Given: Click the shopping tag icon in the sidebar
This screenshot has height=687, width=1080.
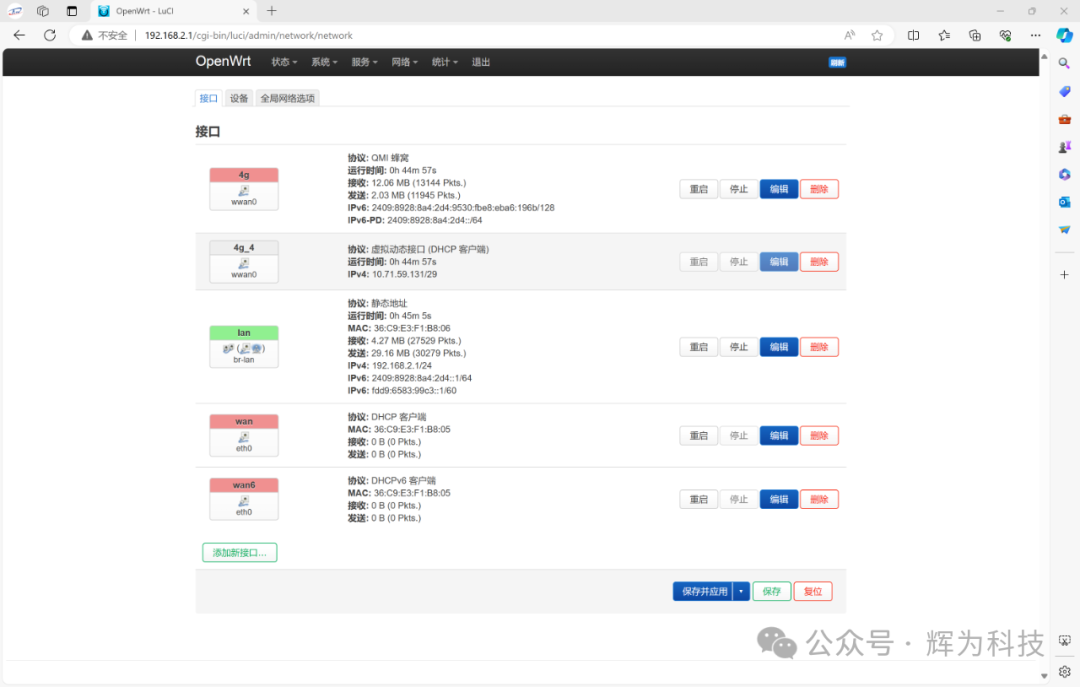Looking at the screenshot, I should click(x=1063, y=91).
